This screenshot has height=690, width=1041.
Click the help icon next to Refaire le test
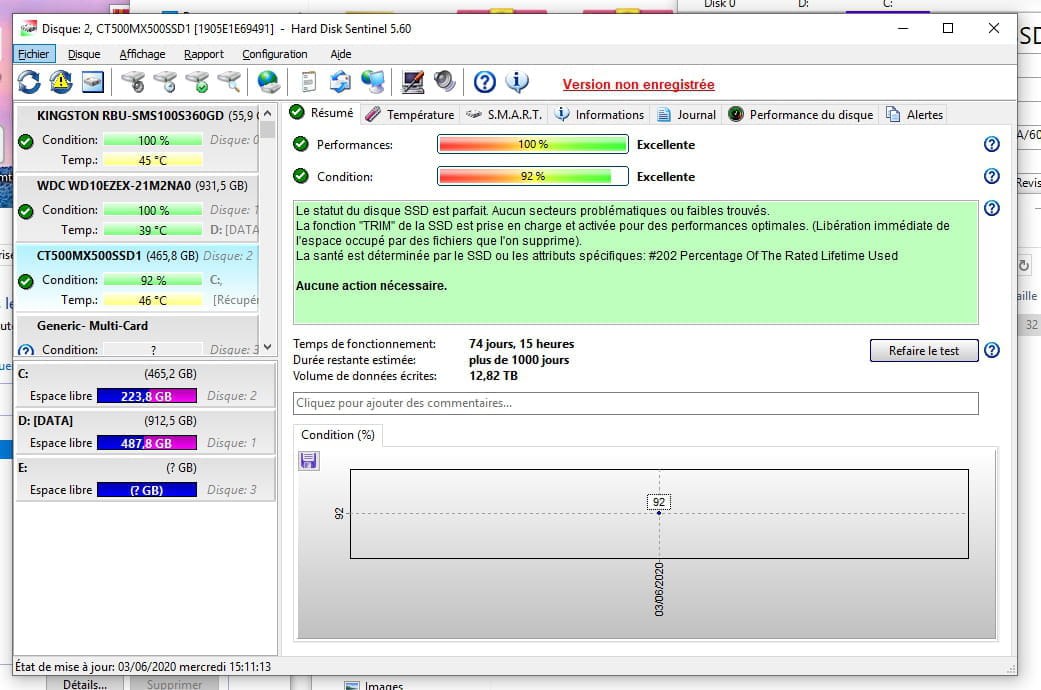tap(991, 350)
